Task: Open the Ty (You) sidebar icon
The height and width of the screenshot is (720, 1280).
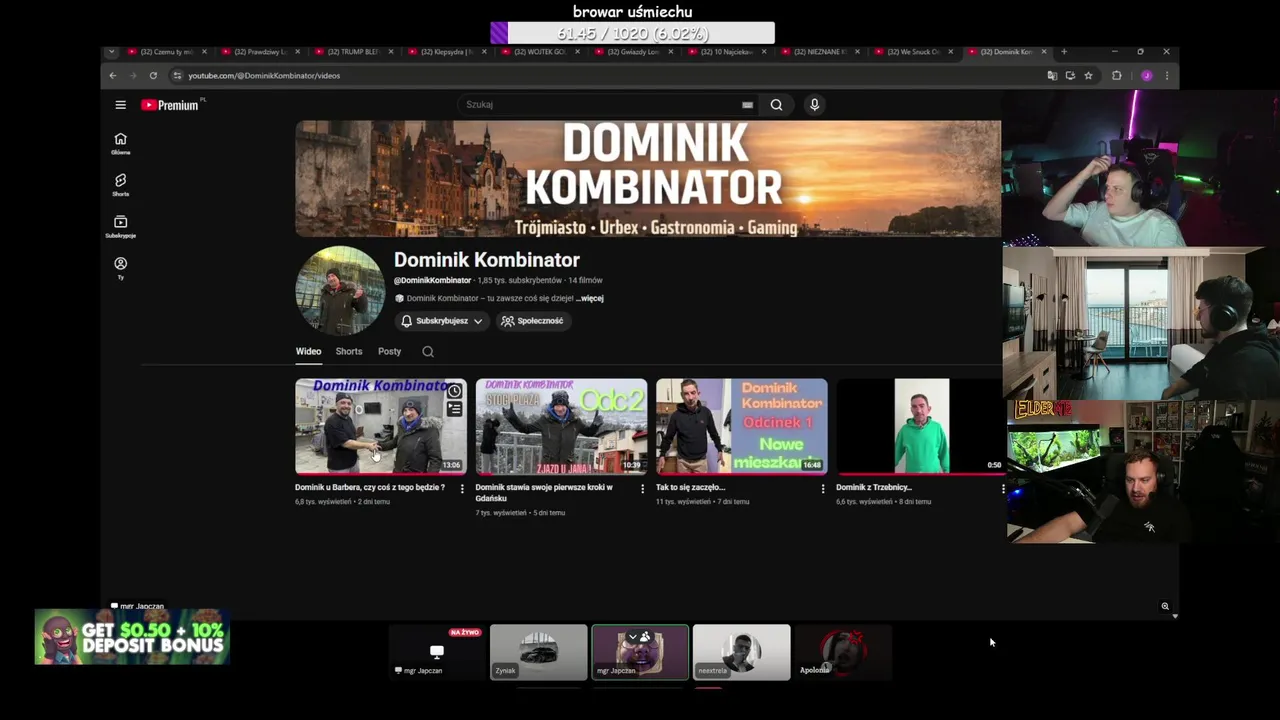Action: [120, 268]
